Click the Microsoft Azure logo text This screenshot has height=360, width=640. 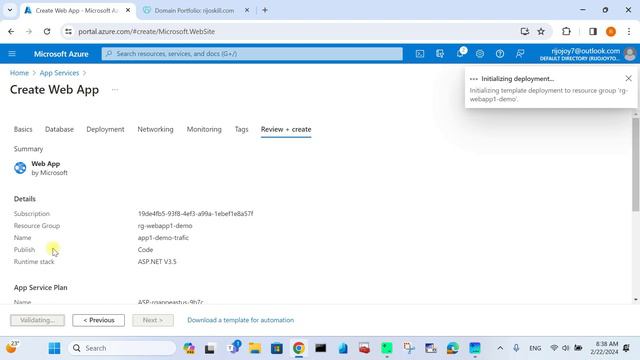(61, 54)
